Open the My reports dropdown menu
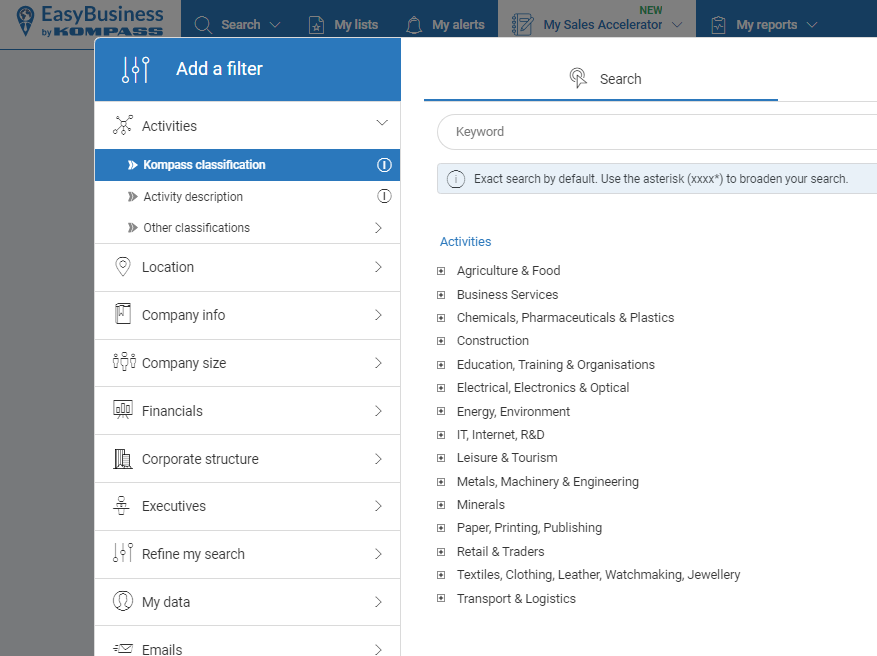The image size is (877, 656). [765, 25]
